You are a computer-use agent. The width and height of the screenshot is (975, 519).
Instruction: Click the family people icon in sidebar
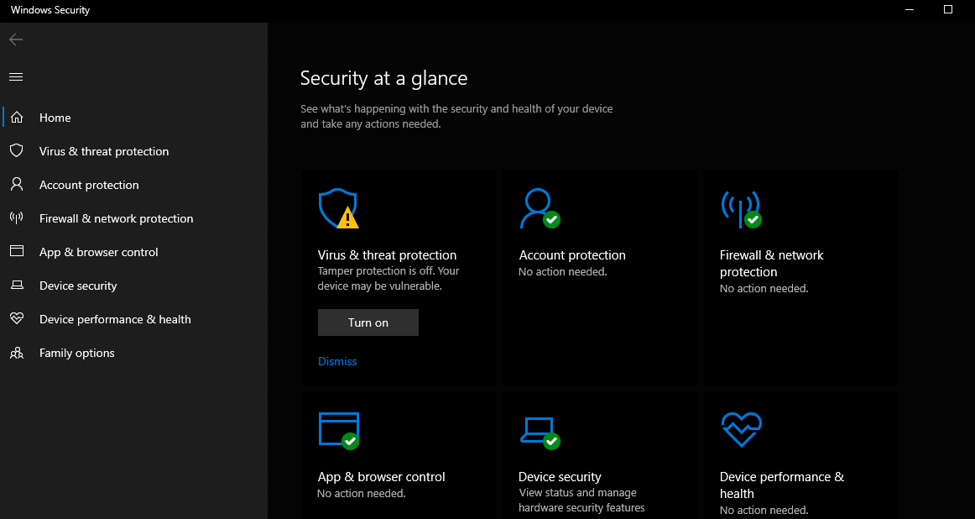click(17, 353)
